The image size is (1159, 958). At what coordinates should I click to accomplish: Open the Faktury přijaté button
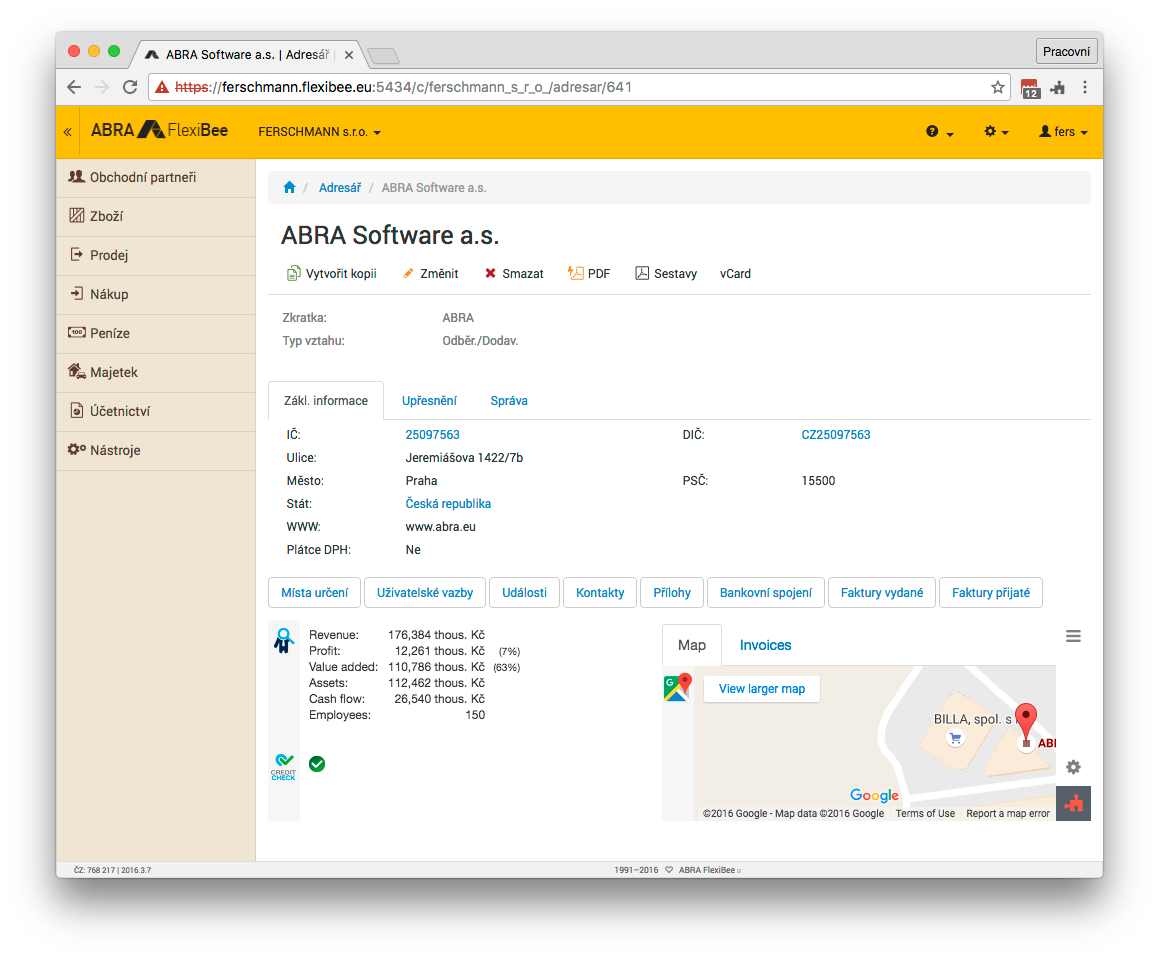pyautogui.click(x=991, y=593)
